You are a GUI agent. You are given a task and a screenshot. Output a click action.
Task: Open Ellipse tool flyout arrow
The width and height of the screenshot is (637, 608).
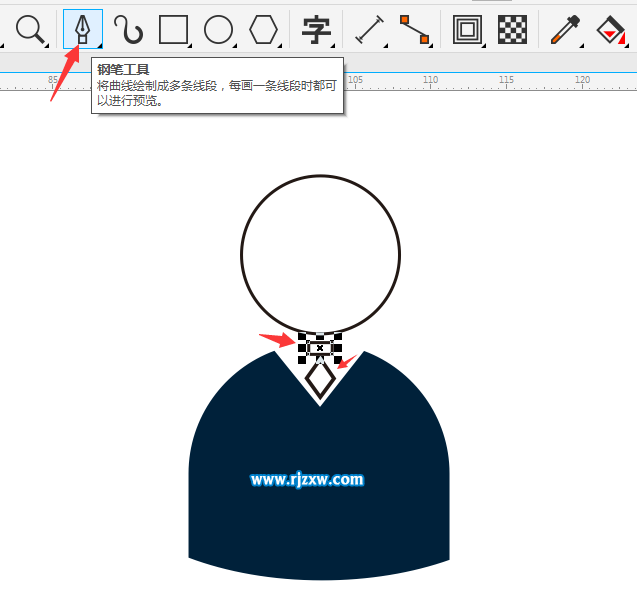click(x=235, y=46)
